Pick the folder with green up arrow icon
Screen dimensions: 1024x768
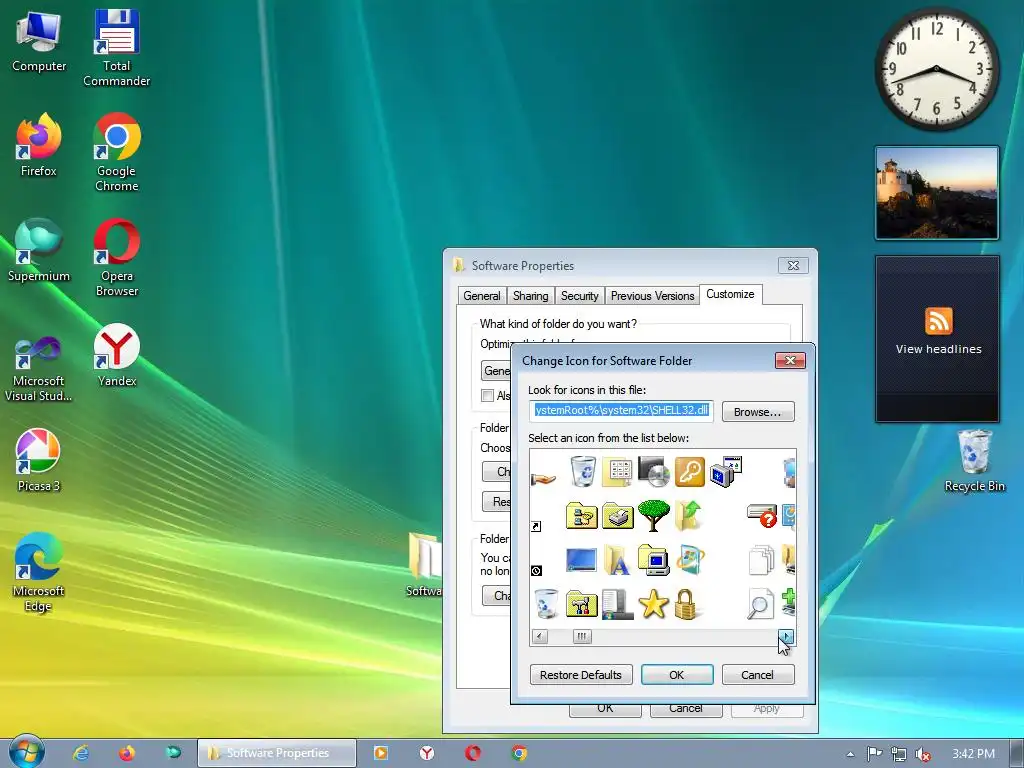(689, 515)
